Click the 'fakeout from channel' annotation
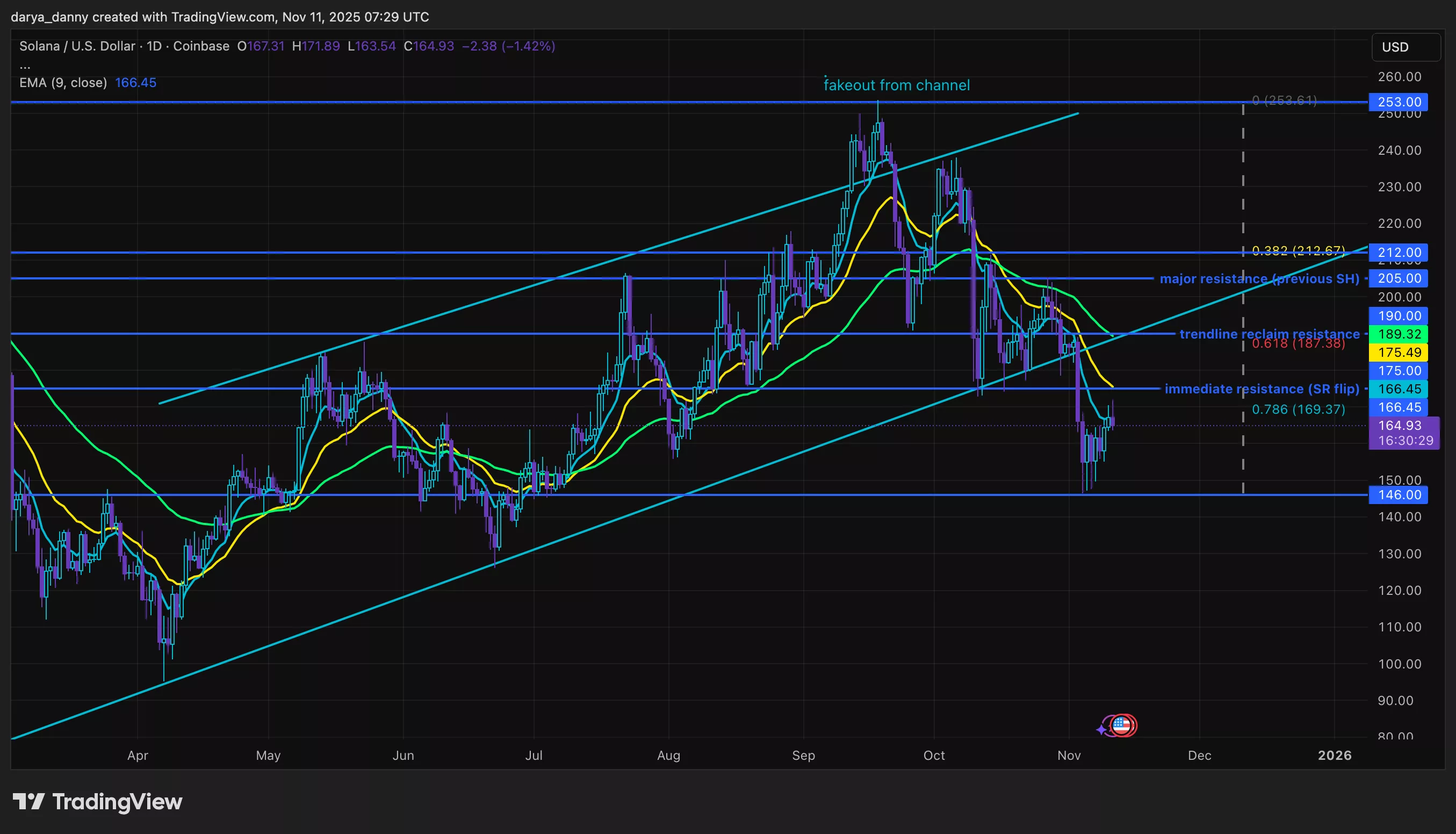 [x=897, y=85]
